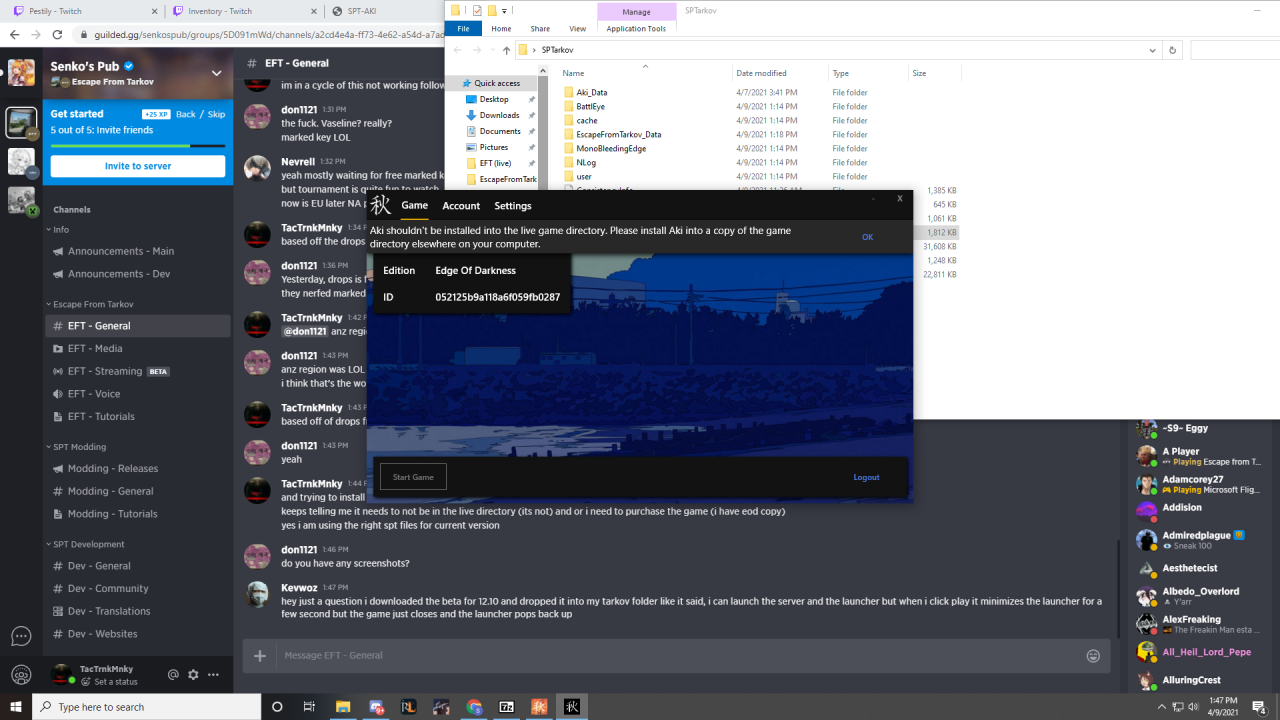
Task: Open the three-dot menu beside TacTrnkMnky status
Action: (213, 675)
